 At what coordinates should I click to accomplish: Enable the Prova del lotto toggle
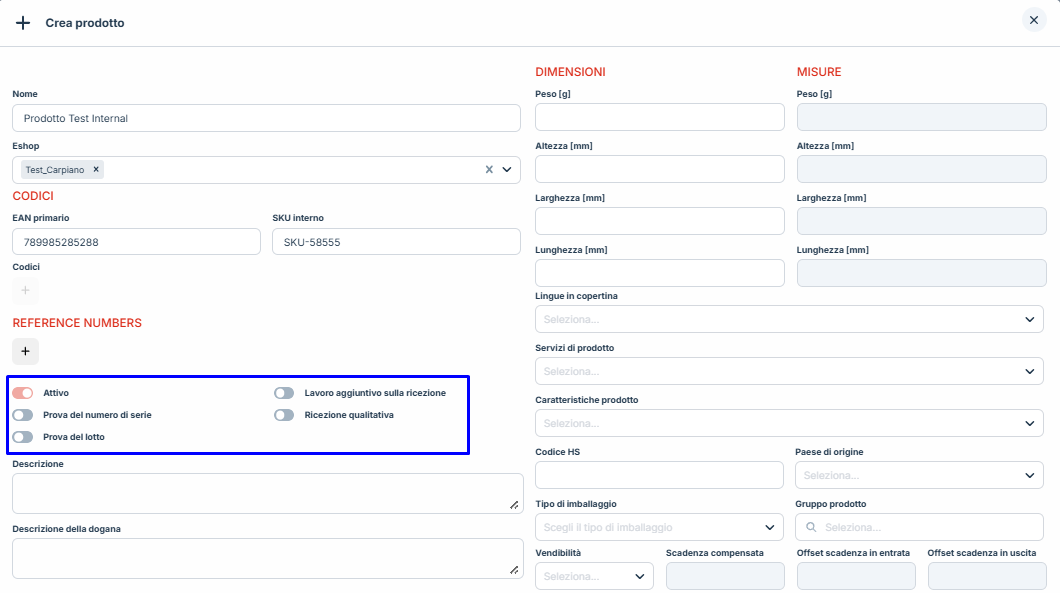pyautogui.click(x=23, y=437)
